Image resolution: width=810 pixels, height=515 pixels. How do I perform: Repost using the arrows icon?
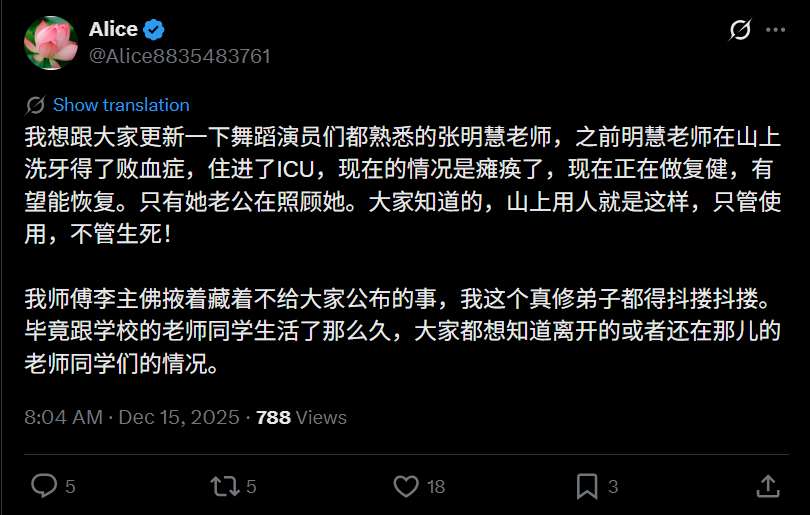pyautogui.click(x=224, y=486)
